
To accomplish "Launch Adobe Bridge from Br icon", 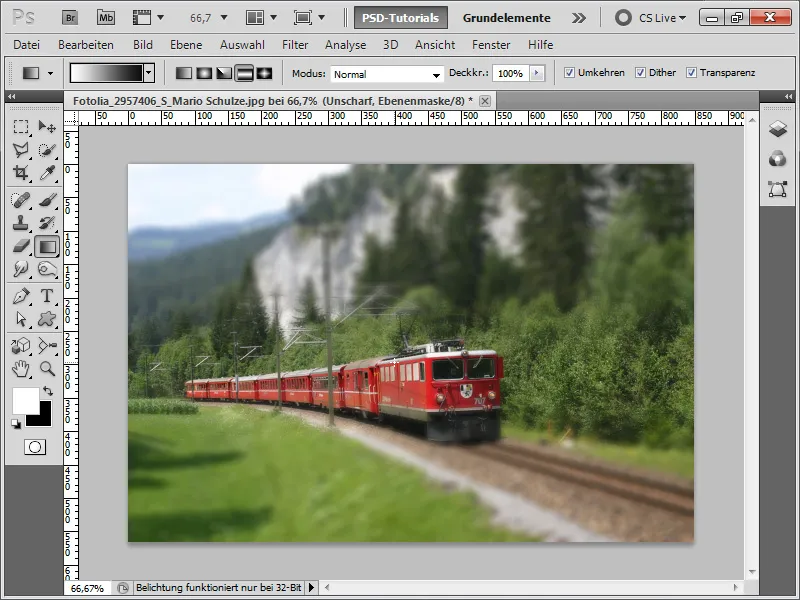I will 70,18.
